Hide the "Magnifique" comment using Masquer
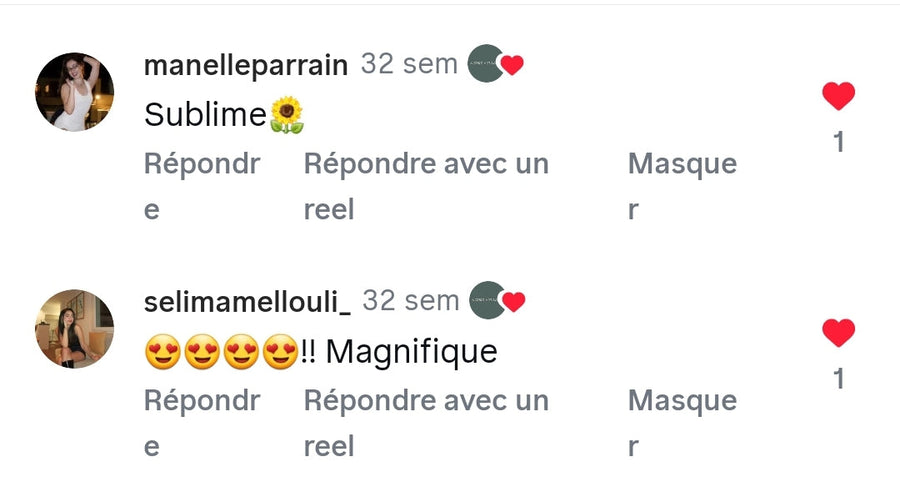Image resolution: width=900 pixels, height=487 pixels. [682, 401]
